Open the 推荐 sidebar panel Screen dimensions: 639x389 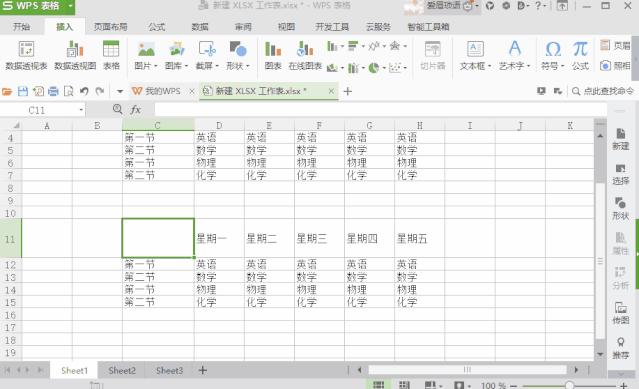[x=620, y=348]
